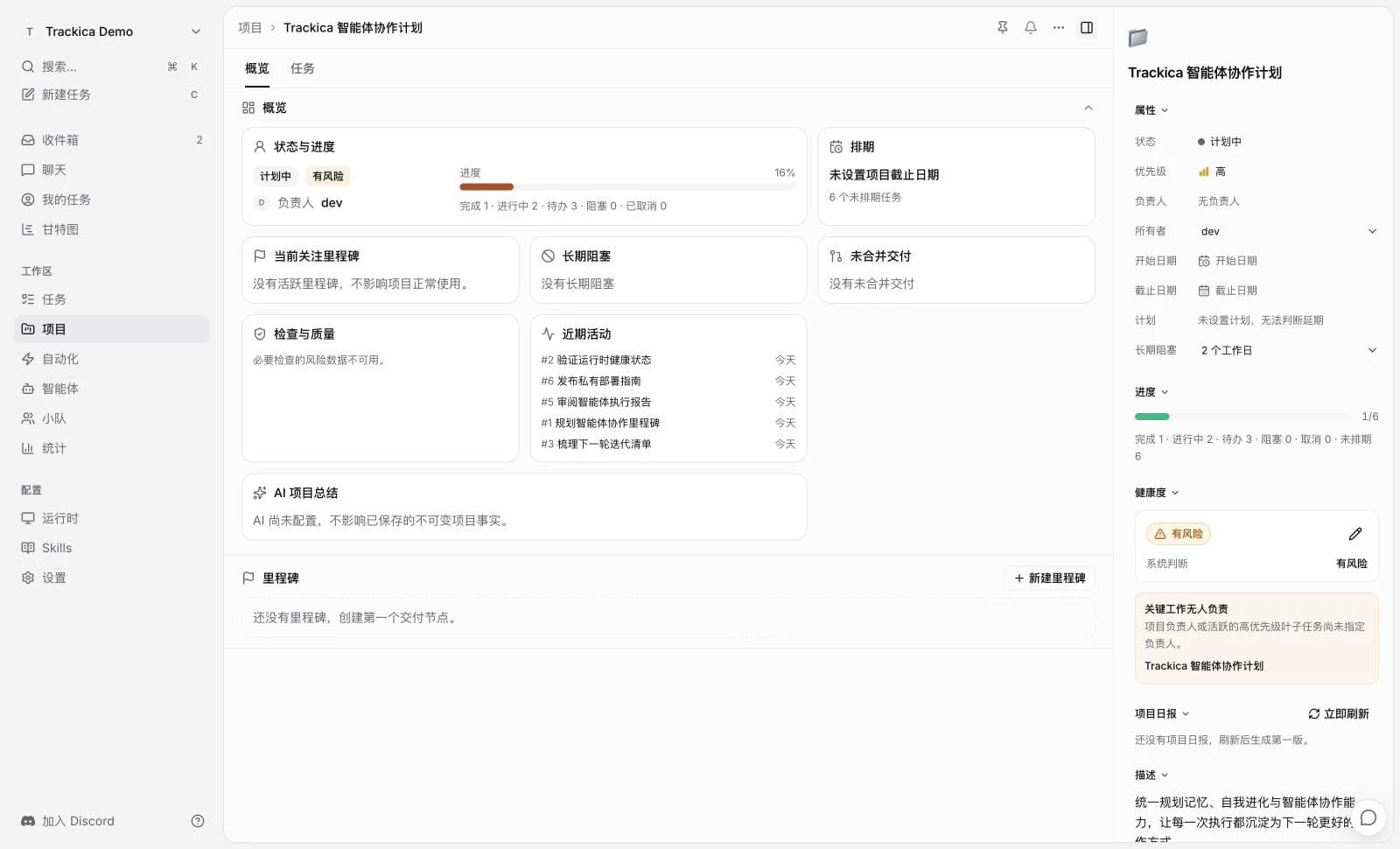The height and width of the screenshot is (849, 1400).
Task: Open the Inbox (收件箱)
Action: coord(111,140)
